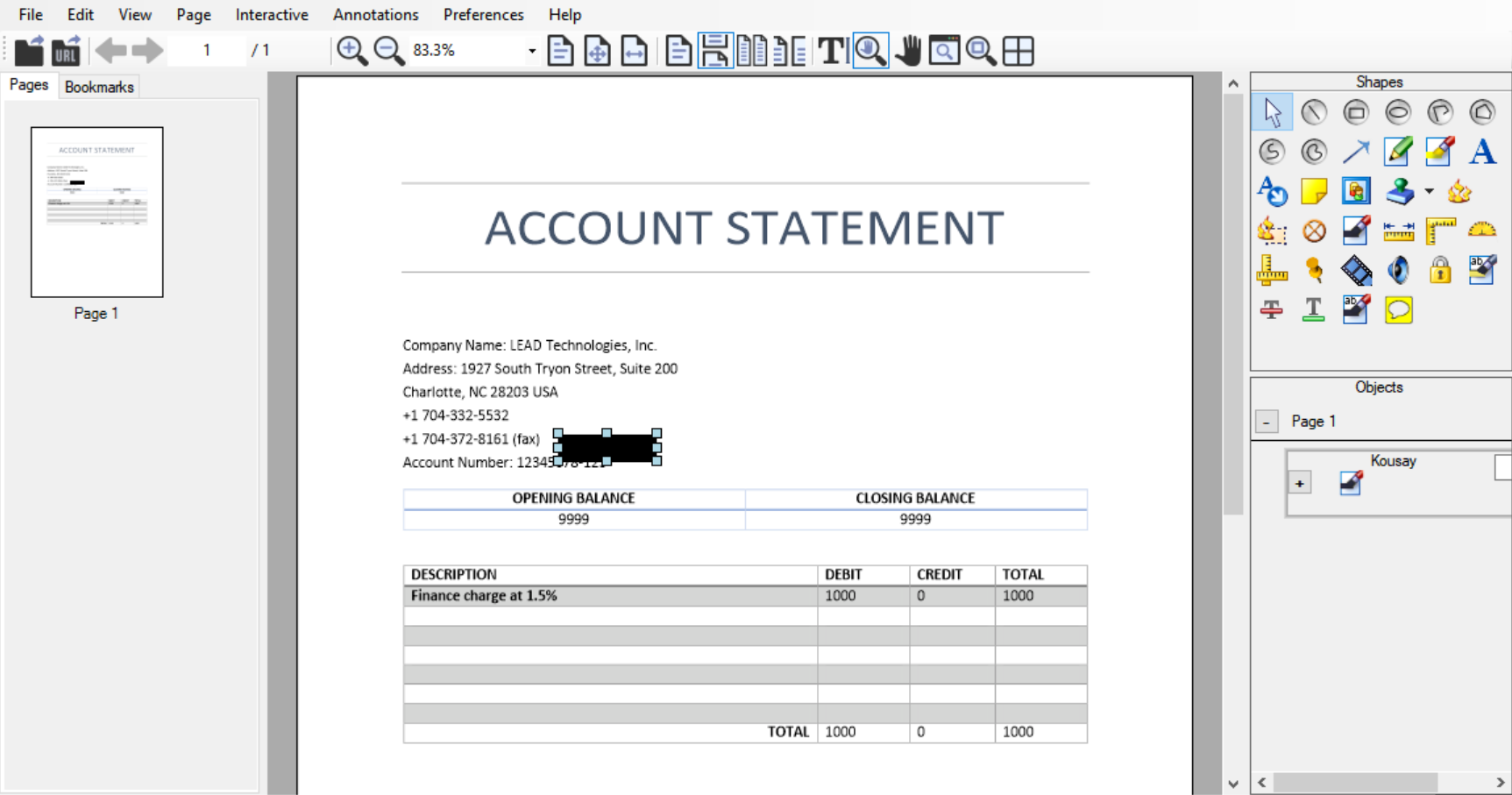Select the Lock annotation tool
Viewport: 1512px width, 795px height.
pos(1440,270)
